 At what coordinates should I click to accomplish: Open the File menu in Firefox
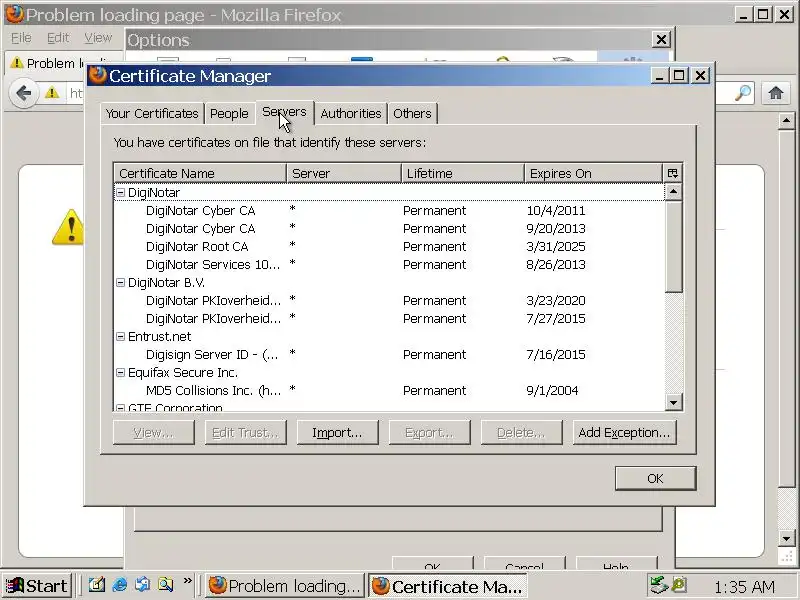tap(21, 38)
